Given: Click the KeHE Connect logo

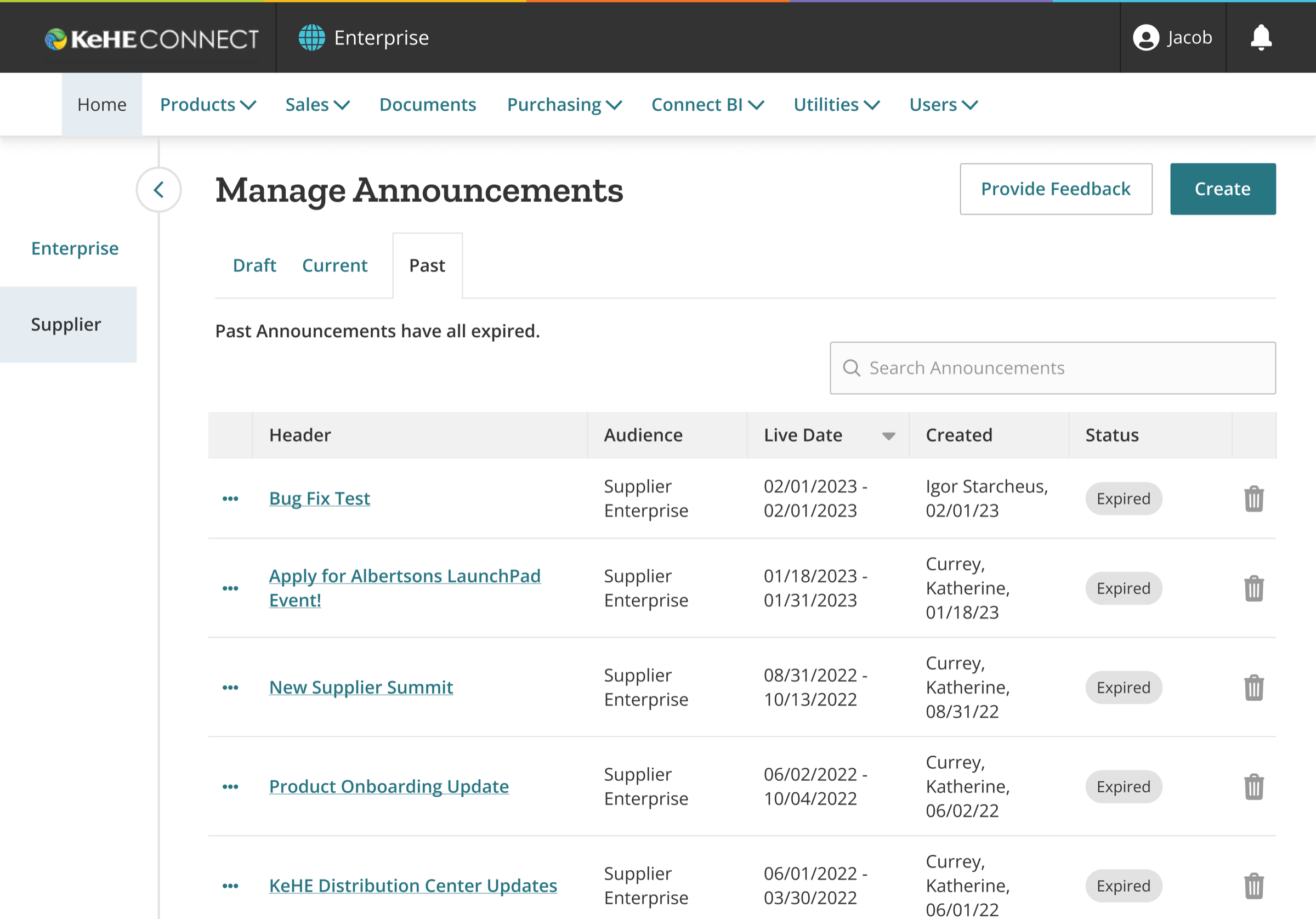Looking at the screenshot, I should tap(152, 38).
